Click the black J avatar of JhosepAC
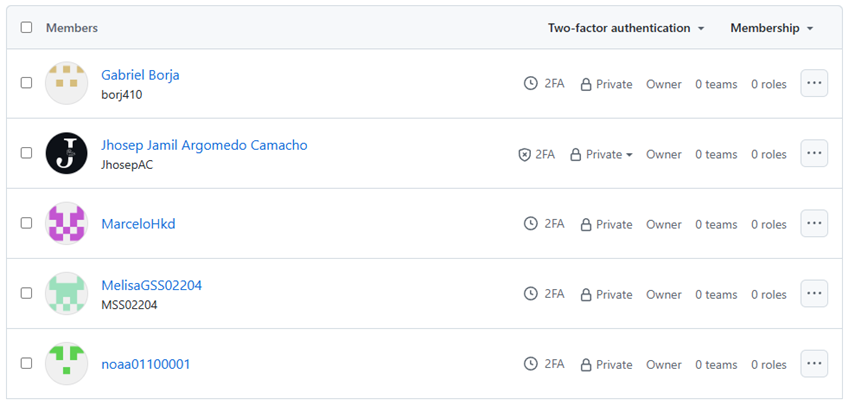Image resolution: width=855 pixels, height=419 pixels. [x=67, y=153]
